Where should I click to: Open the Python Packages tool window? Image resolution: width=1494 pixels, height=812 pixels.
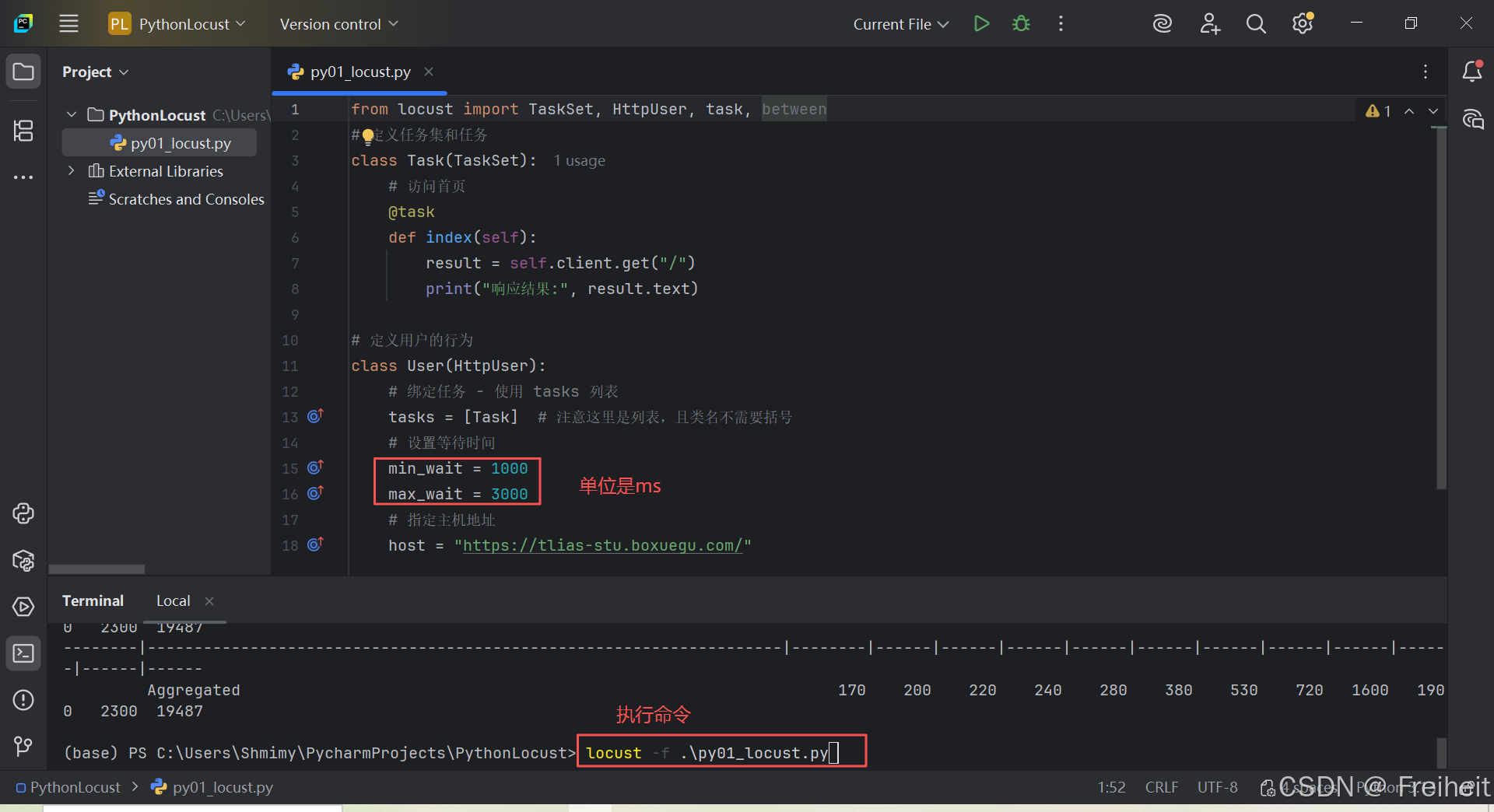point(23,560)
